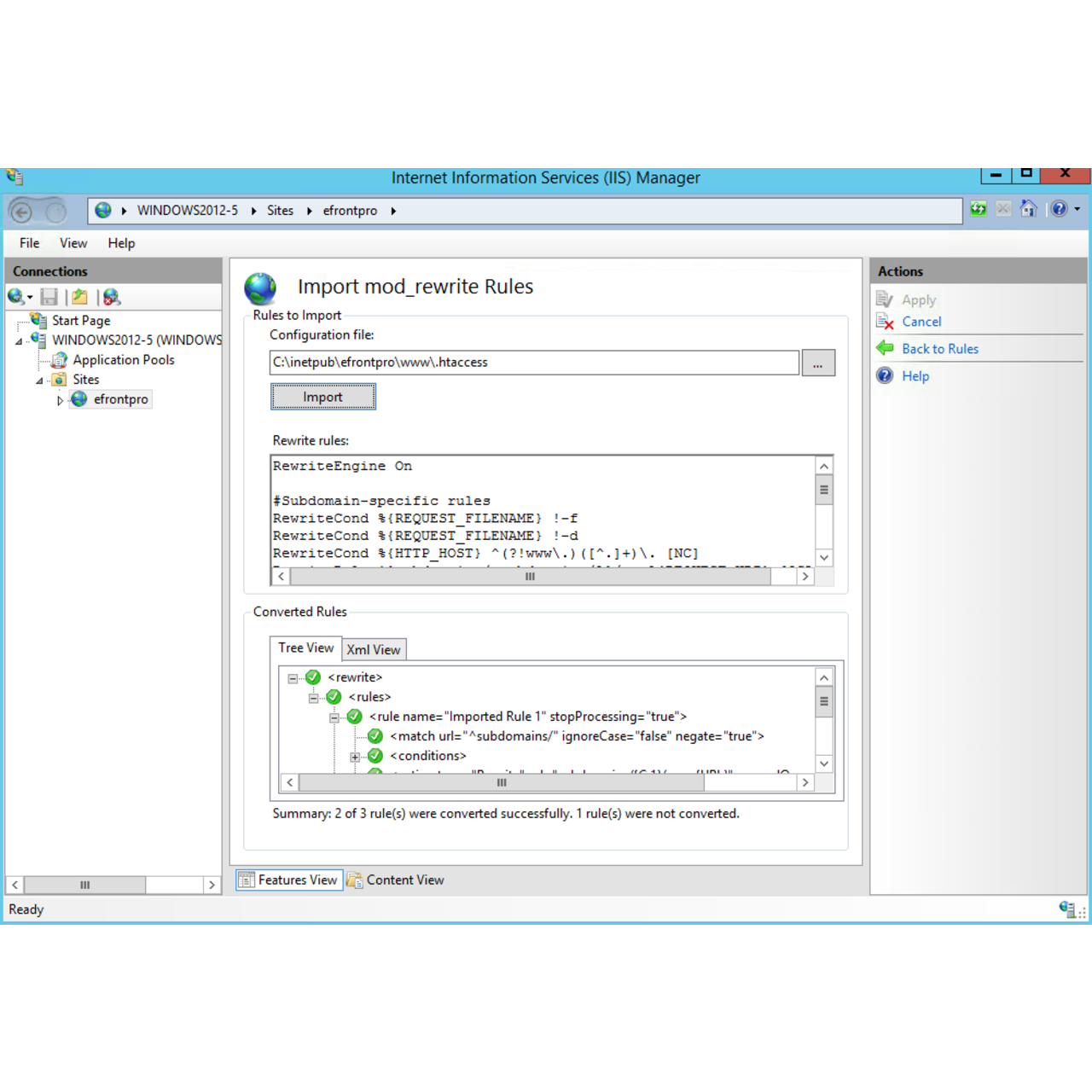Click the green Back to Rules arrow
The image size is (1092, 1092).
pos(885,348)
